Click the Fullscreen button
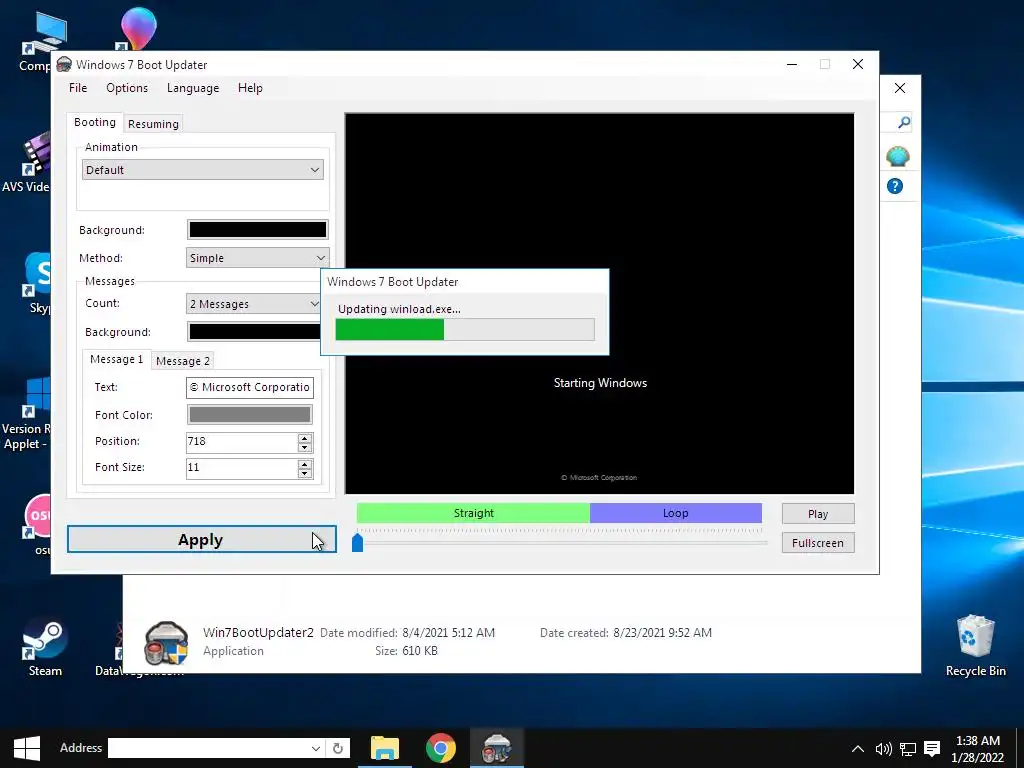This screenshot has width=1024, height=768. pos(818,543)
